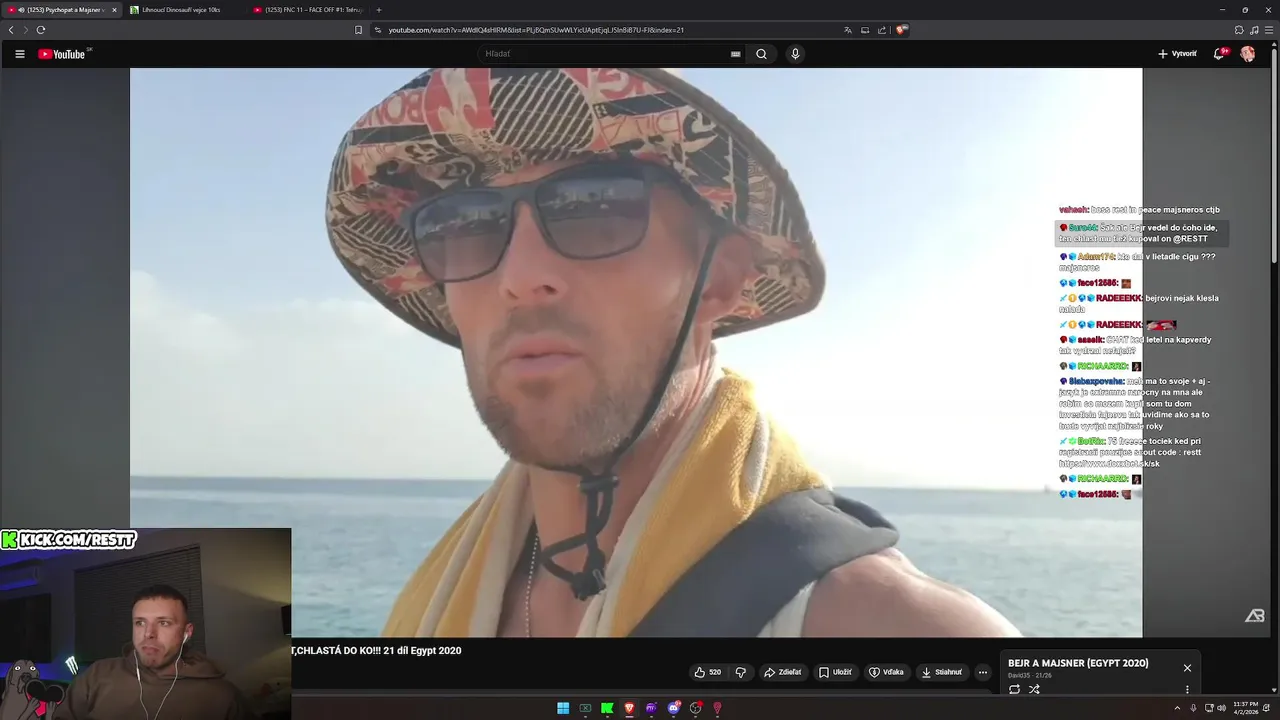Close the Psychopat a Majsner tab
Viewport: 1280px width, 720px height.
click(x=114, y=10)
